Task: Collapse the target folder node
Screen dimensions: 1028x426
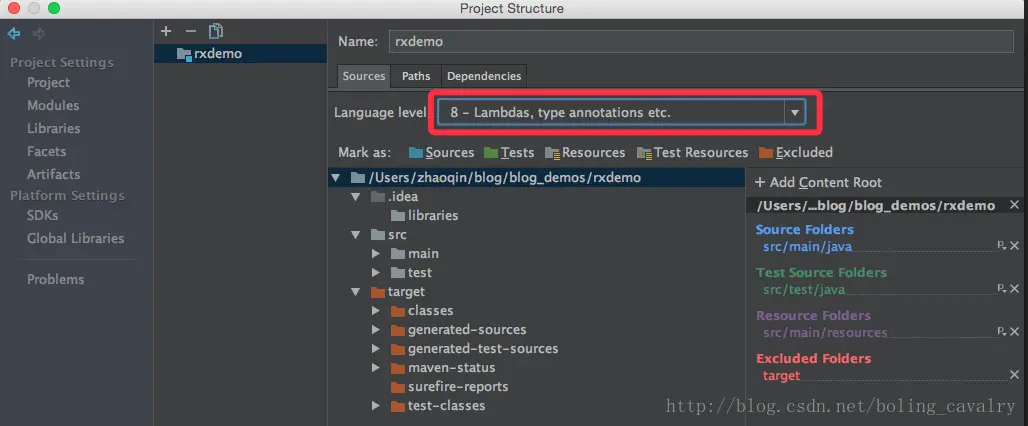Action: click(x=356, y=292)
